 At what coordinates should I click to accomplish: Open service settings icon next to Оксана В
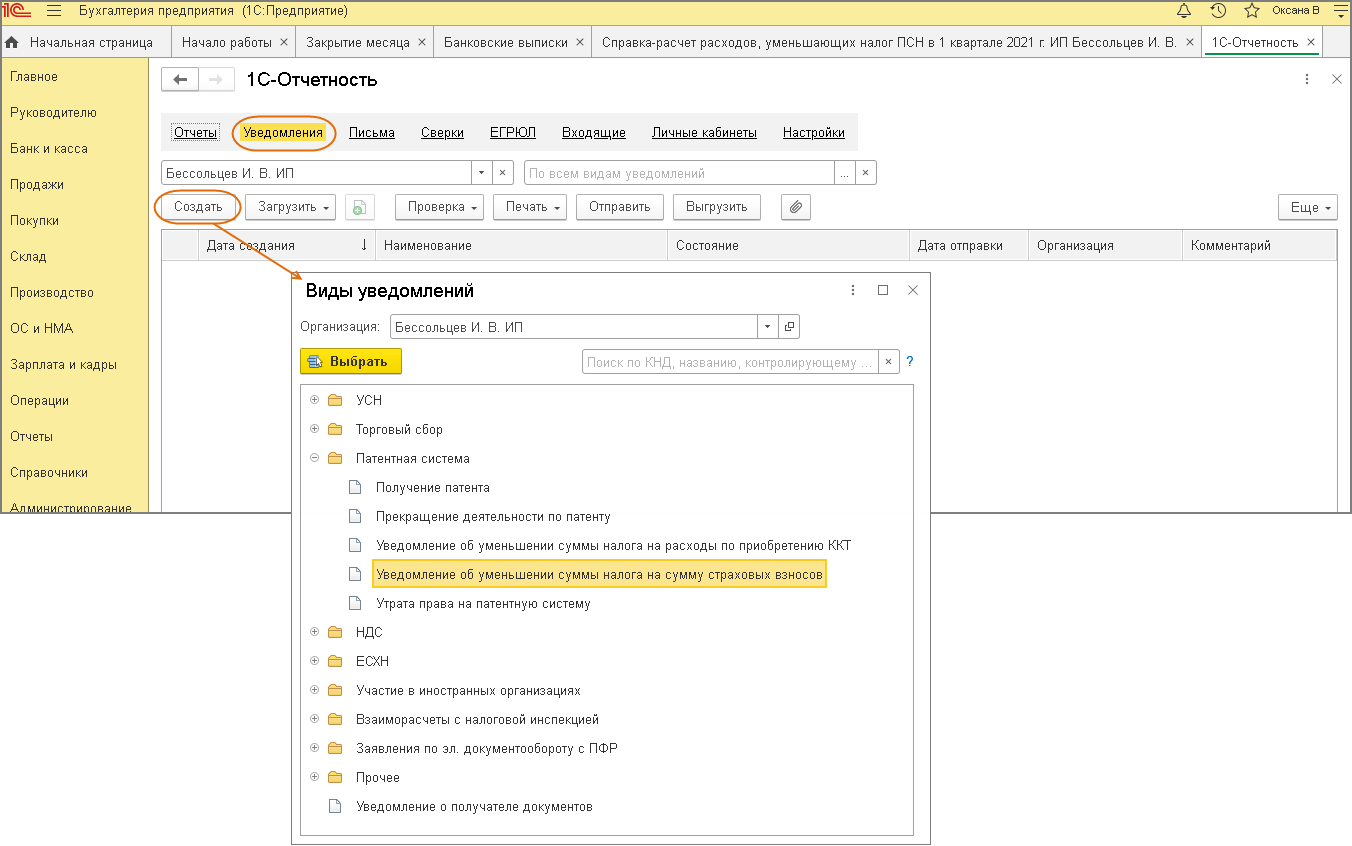[1339, 11]
